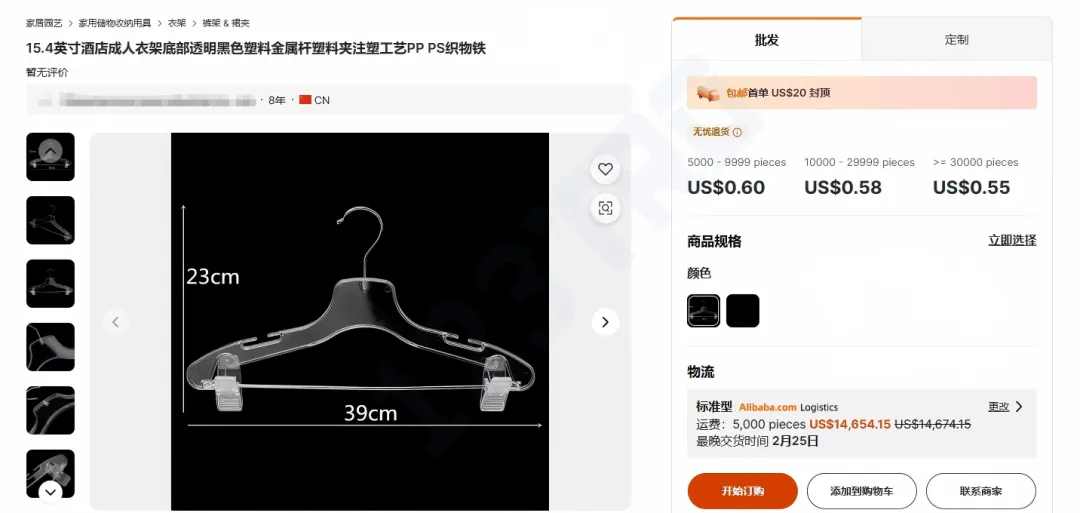The image size is (1080, 513).
Task: Open the 家用储物收纳用具 breadcrumb link
Action: pyautogui.click(x=114, y=23)
